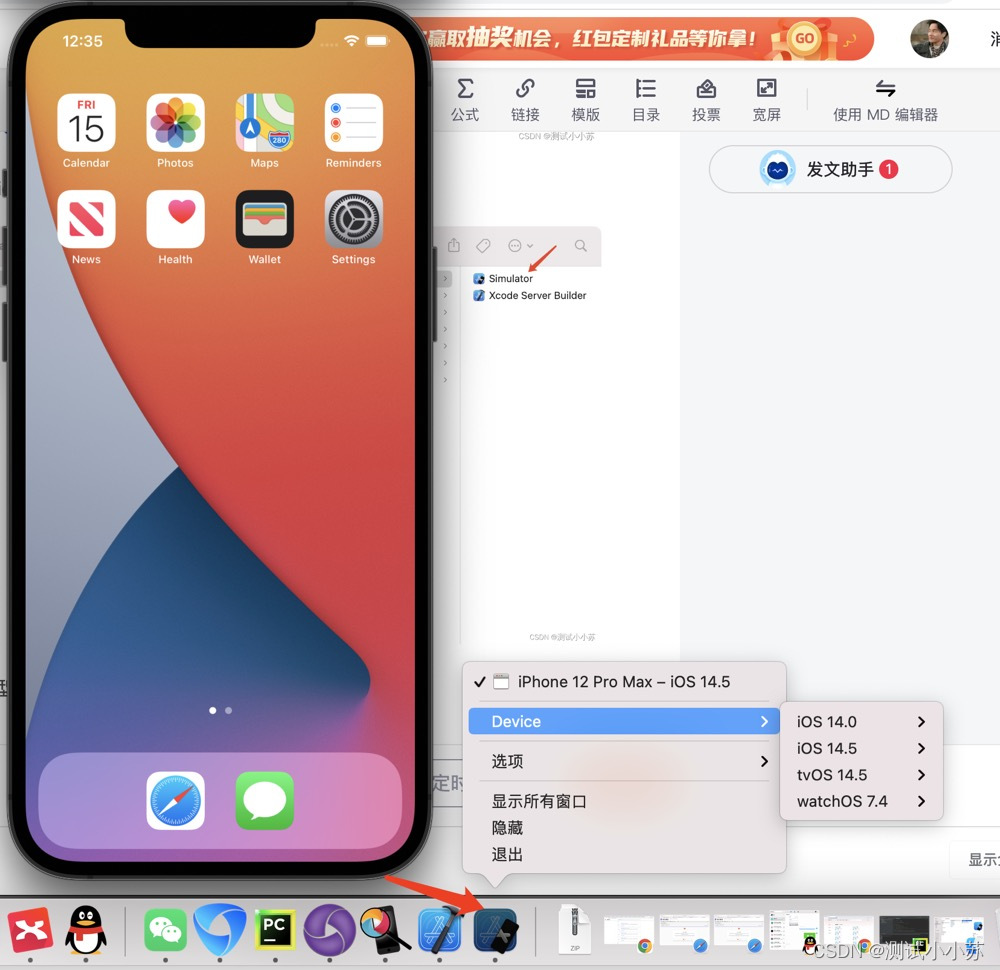Select Xcode Server Builder in the file list

click(530, 295)
